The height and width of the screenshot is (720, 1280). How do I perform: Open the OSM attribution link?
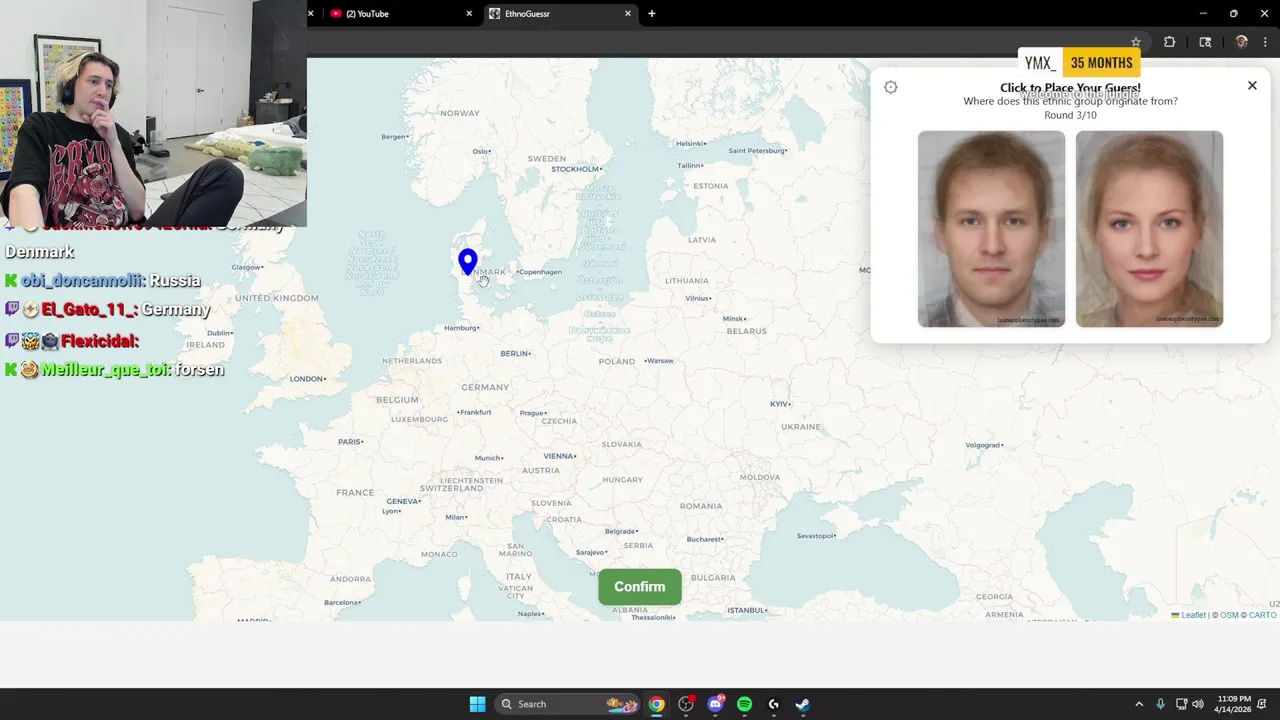(x=1229, y=615)
